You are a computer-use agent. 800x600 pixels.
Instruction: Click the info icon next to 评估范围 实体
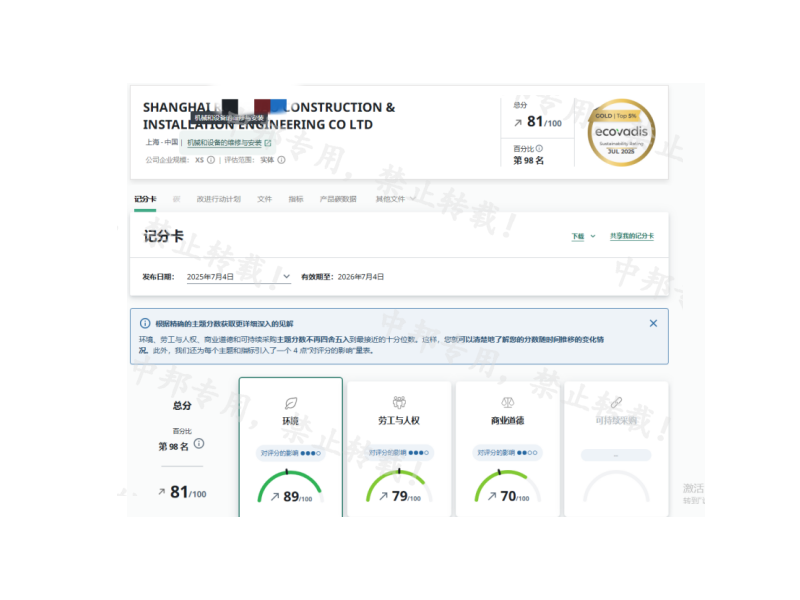tap(282, 160)
